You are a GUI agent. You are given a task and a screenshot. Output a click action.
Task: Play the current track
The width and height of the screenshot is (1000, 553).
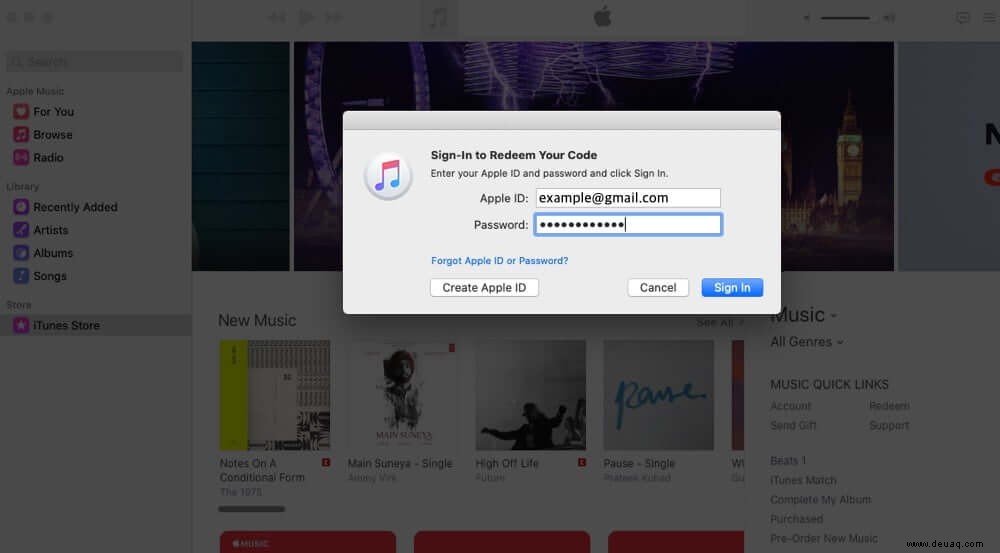(x=306, y=18)
